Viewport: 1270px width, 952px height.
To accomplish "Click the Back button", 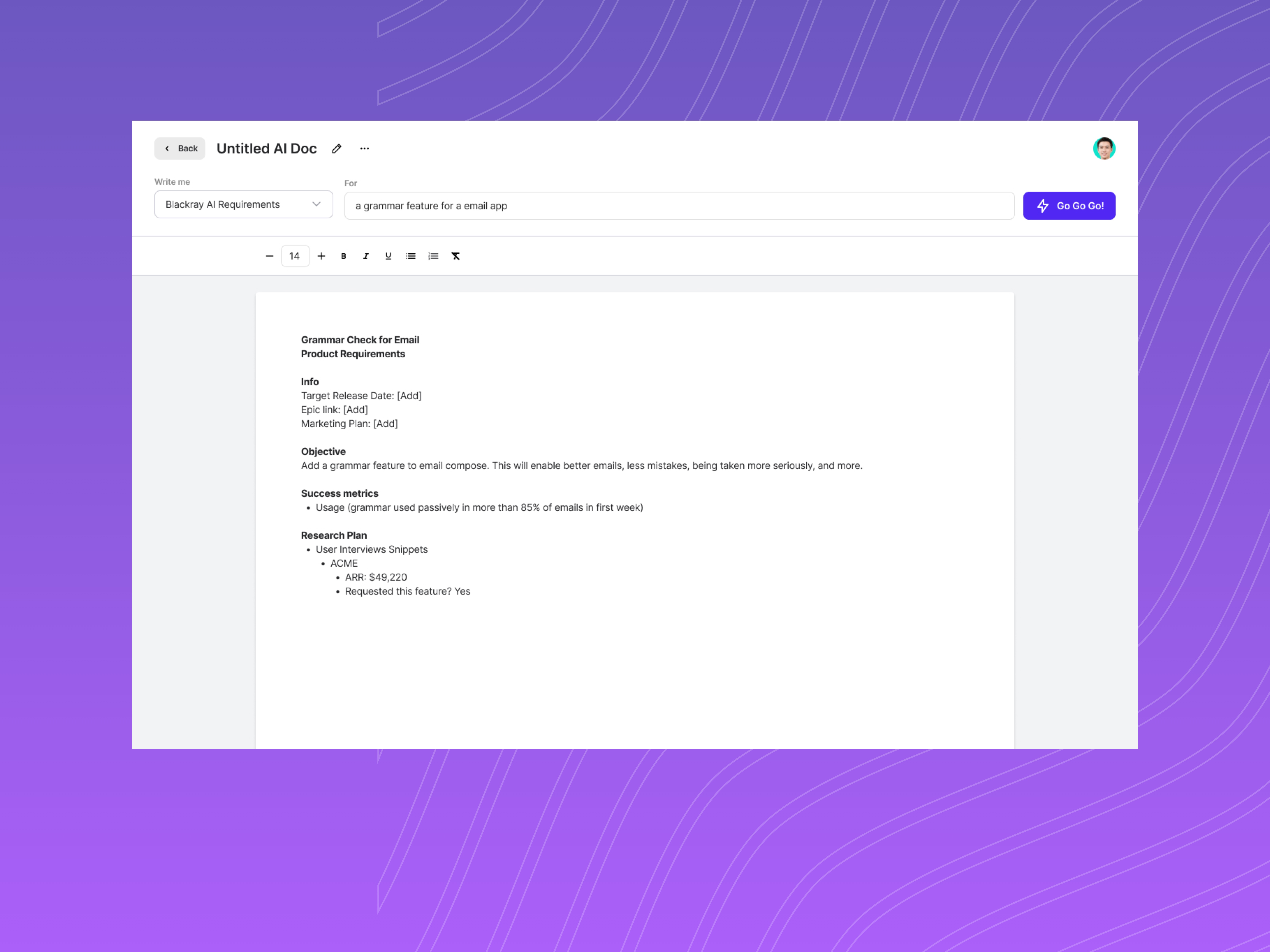I will 180,149.
